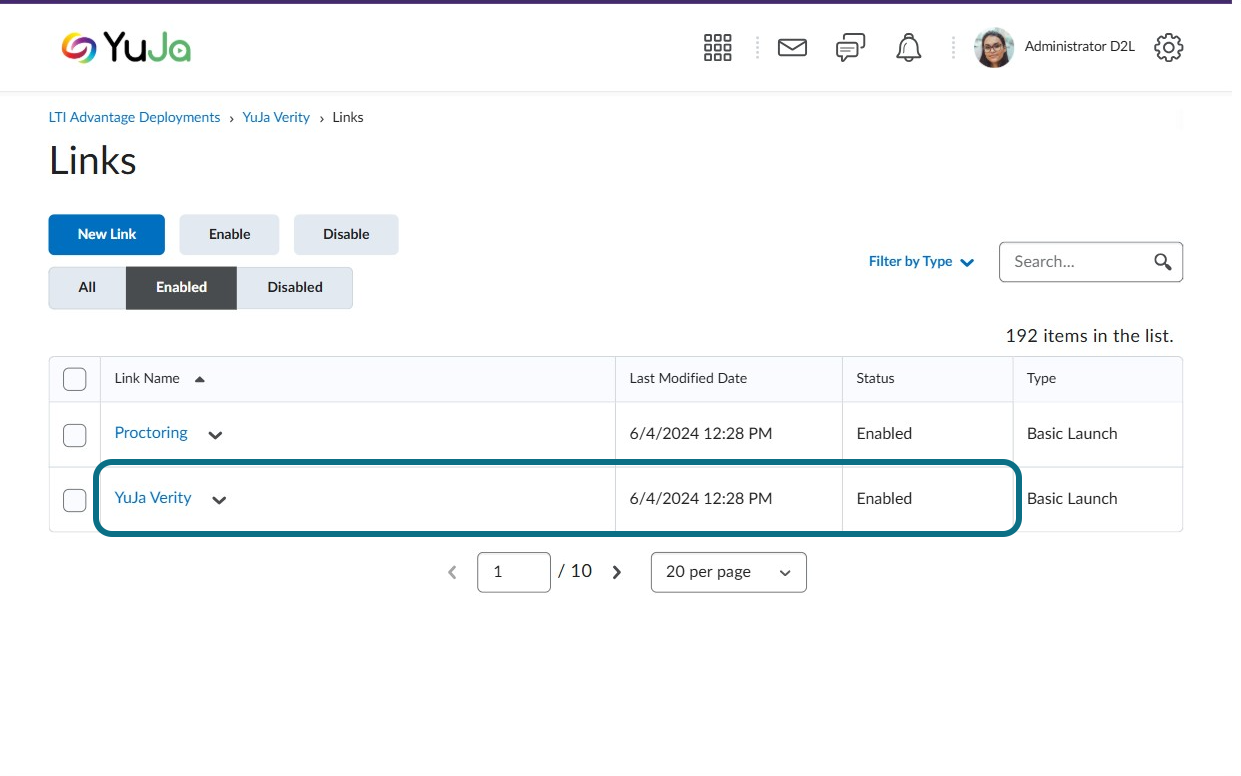Click the page number input box
The image size is (1241, 776).
(x=514, y=572)
